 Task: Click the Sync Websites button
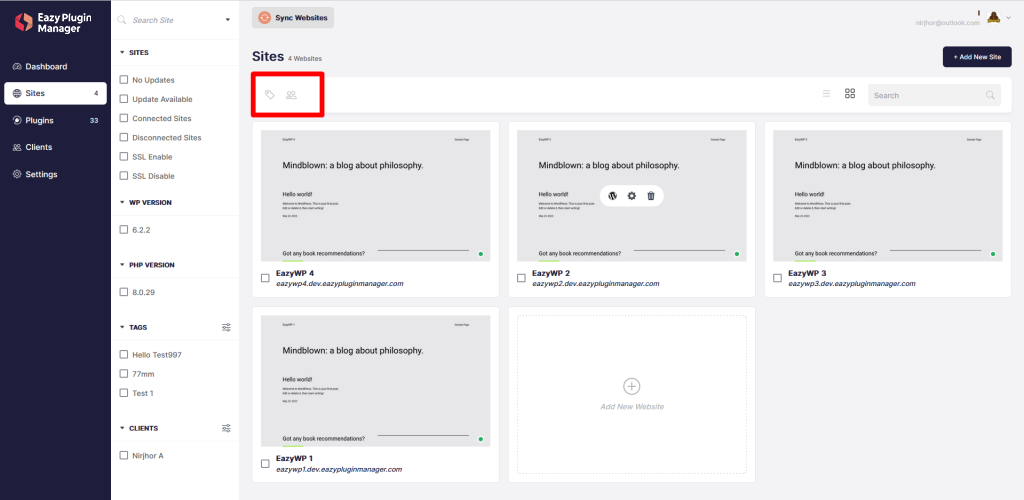click(x=293, y=18)
